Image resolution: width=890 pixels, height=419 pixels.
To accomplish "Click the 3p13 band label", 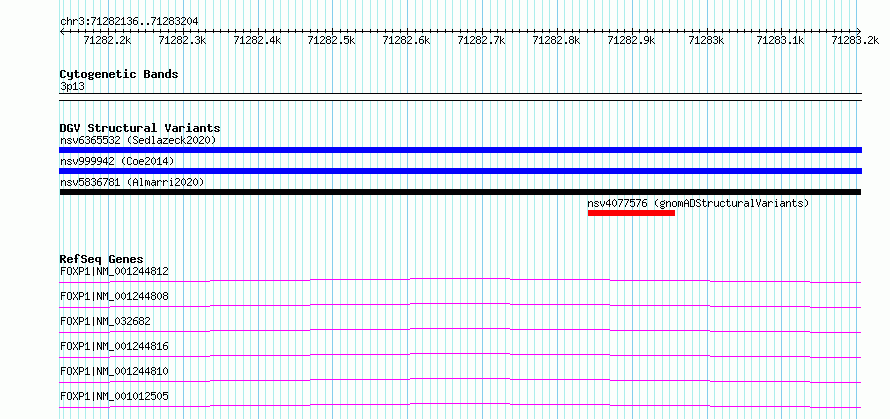I will pyautogui.click(x=72, y=87).
